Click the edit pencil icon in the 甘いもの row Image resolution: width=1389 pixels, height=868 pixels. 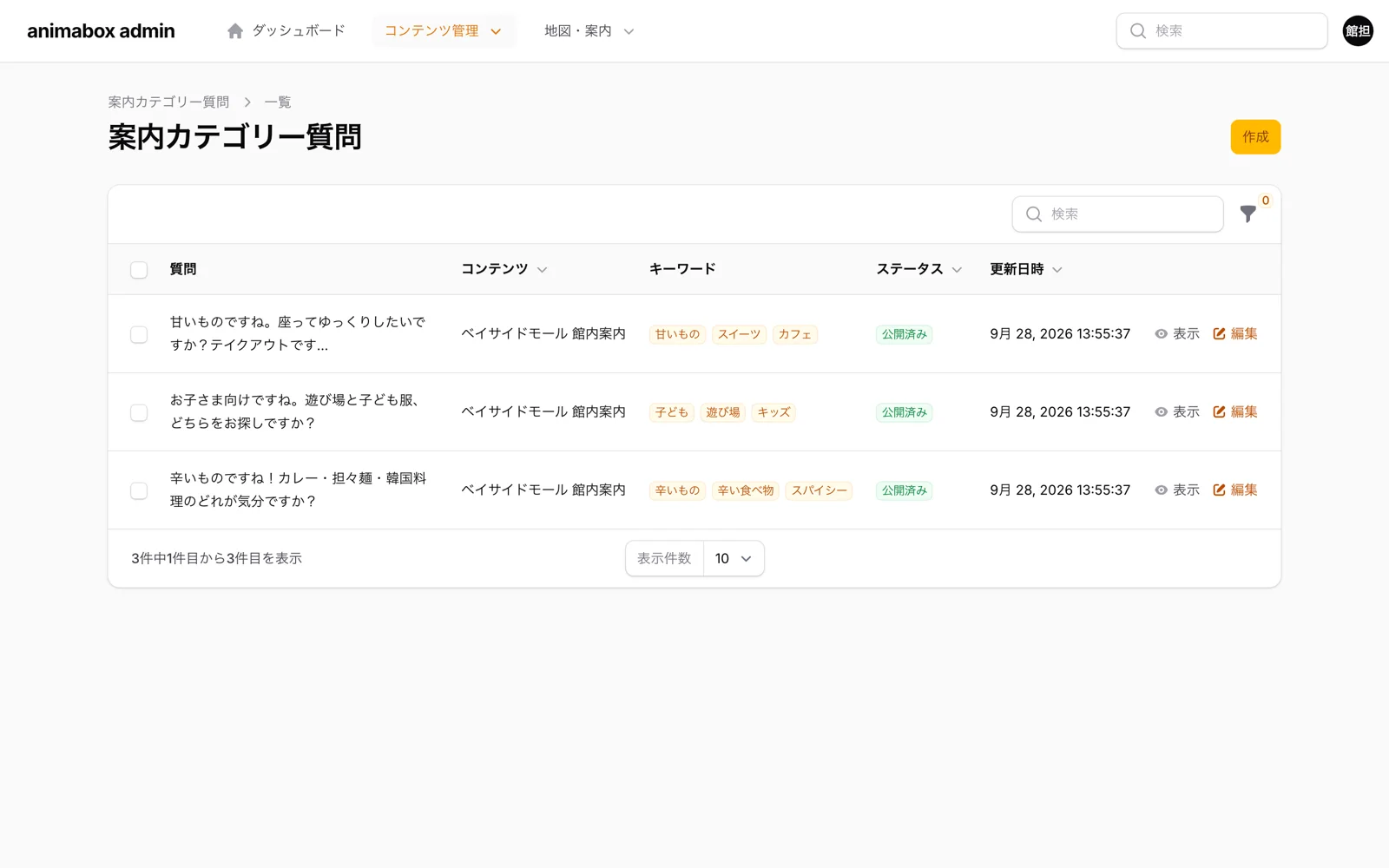pyautogui.click(x=1219, y=334)
